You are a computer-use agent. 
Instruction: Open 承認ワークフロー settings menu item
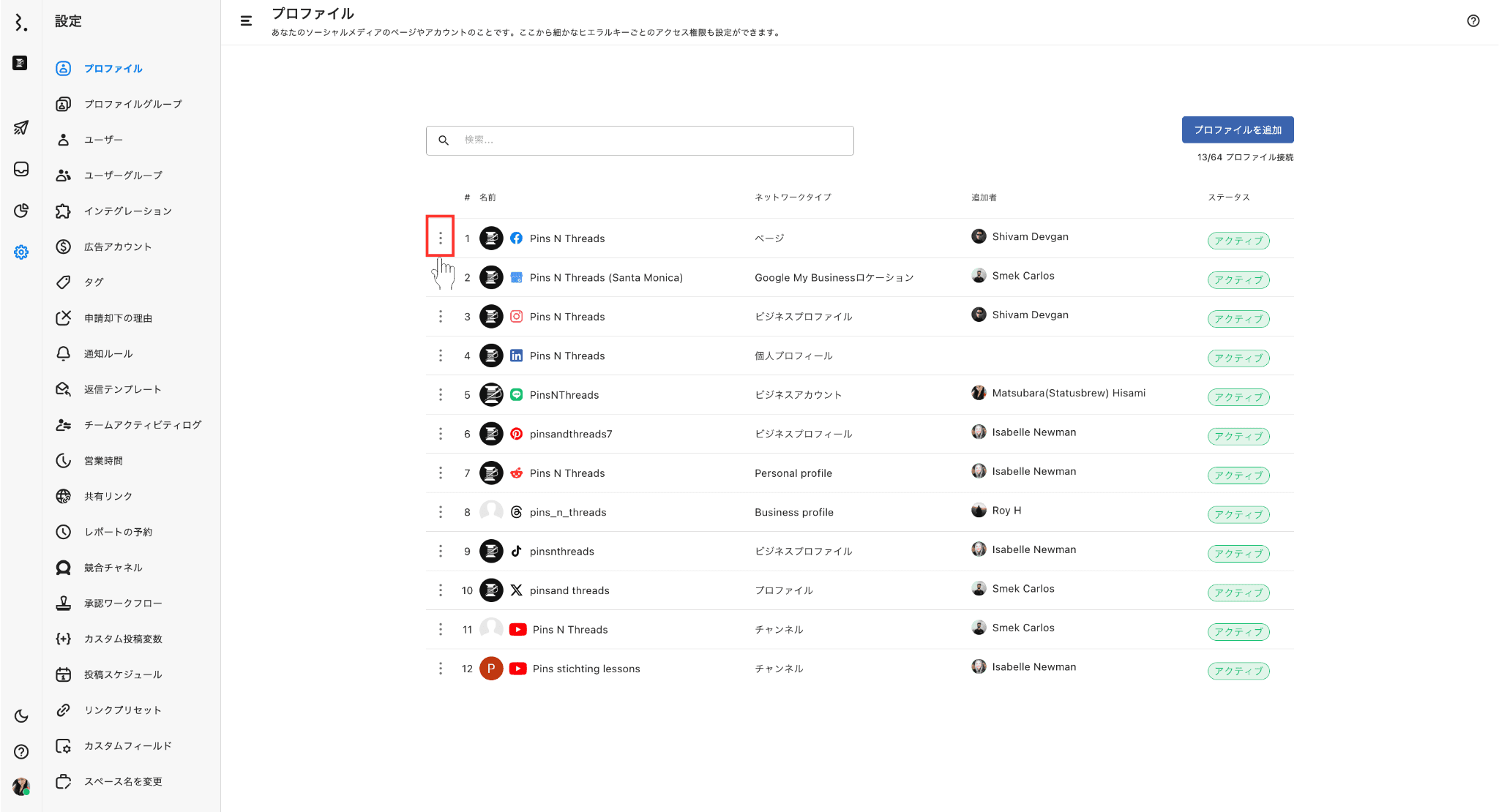(123, 604)
